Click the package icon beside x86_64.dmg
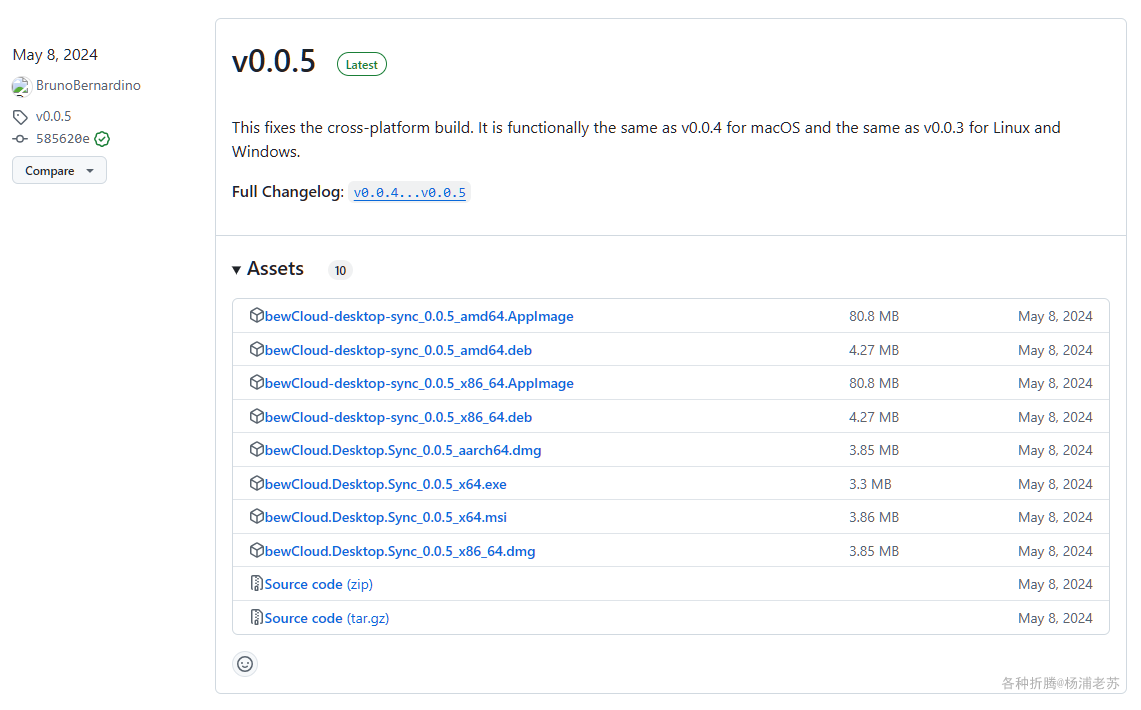 coord(256,550)
